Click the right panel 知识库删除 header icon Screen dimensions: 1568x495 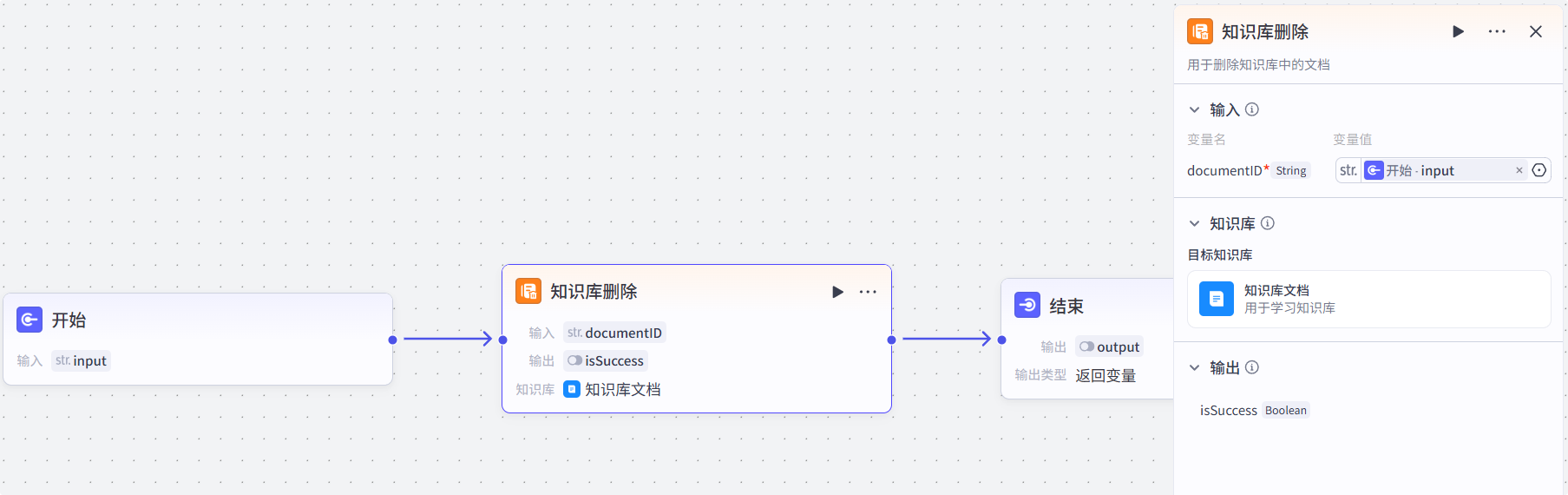1200,31
